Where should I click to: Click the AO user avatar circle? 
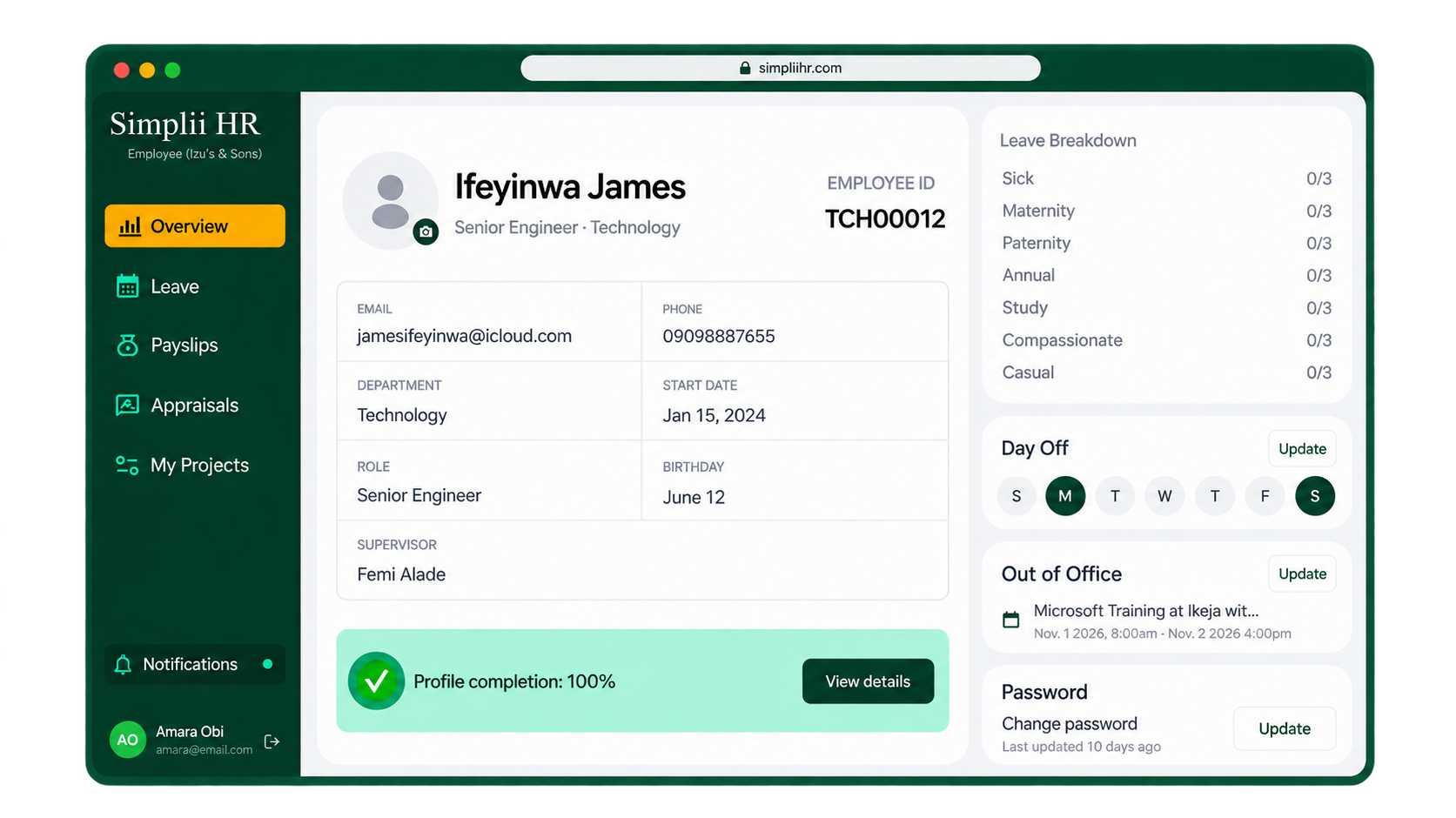[128, 740]
